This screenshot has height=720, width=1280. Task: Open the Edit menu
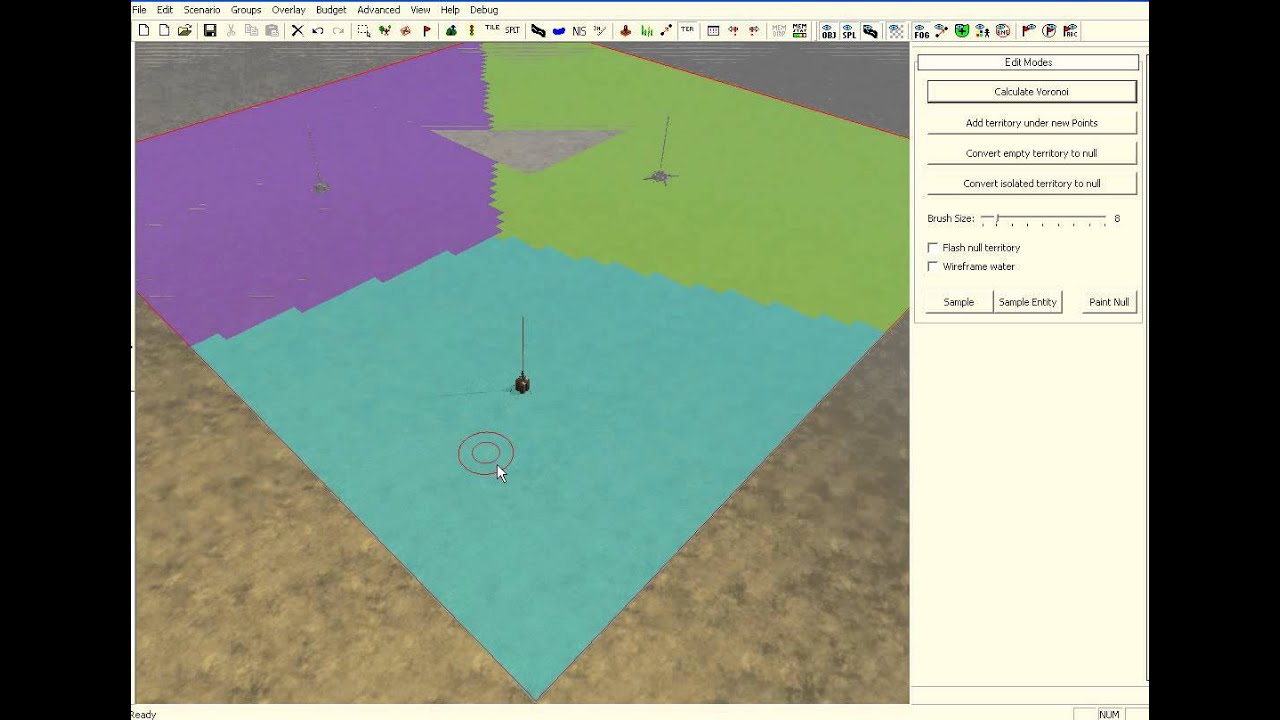(165, 10)
